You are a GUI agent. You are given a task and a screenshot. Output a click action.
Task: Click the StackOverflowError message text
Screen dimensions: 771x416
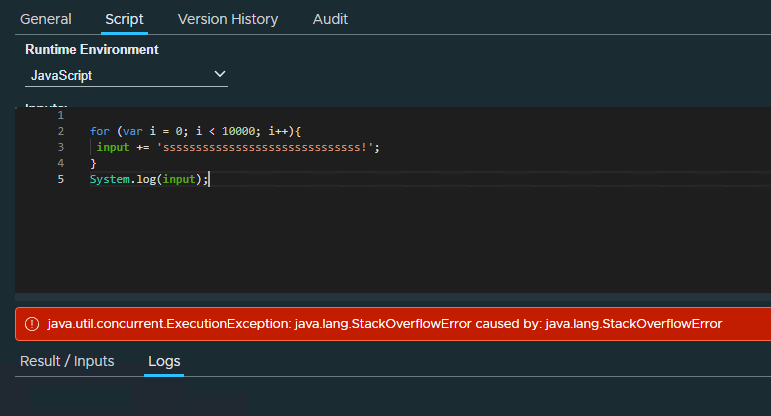click(384, 324)
